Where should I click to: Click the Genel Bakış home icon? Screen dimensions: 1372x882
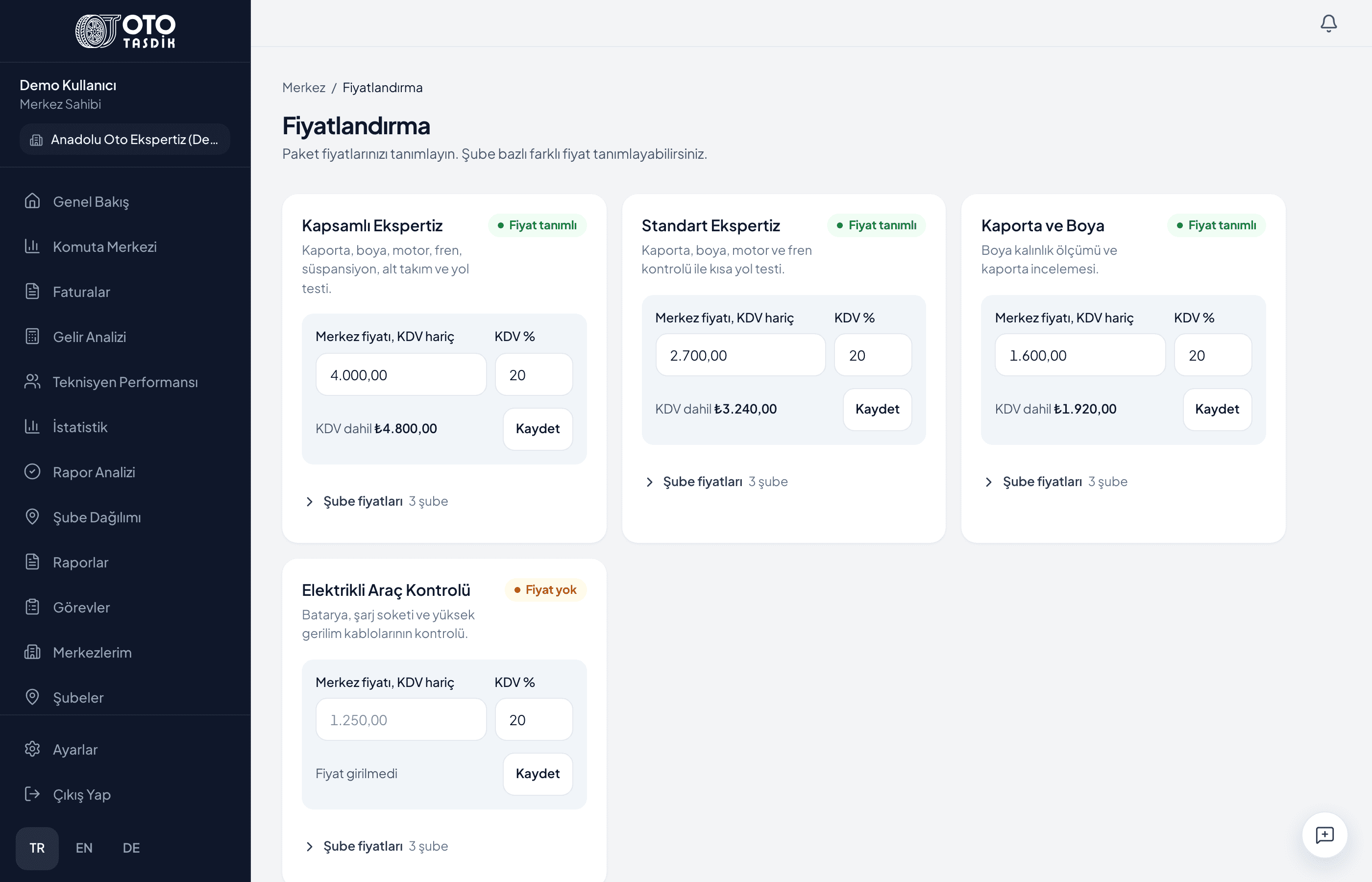pos(32,201)
